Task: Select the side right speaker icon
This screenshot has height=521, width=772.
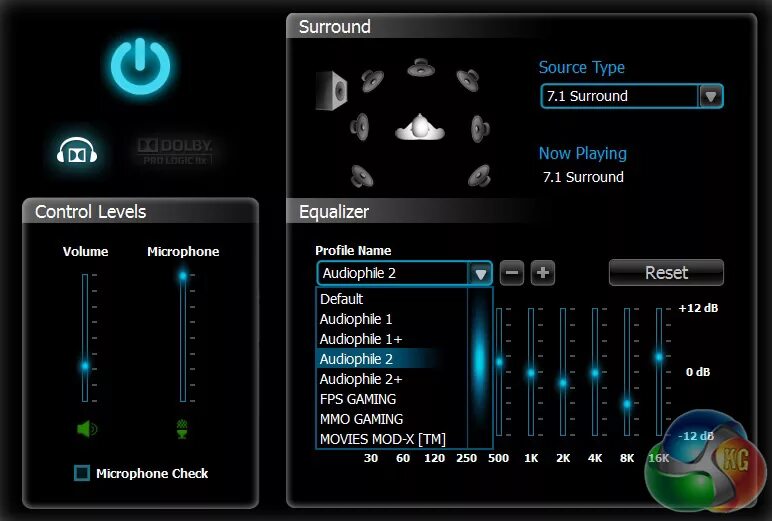Action: point(480,129)
